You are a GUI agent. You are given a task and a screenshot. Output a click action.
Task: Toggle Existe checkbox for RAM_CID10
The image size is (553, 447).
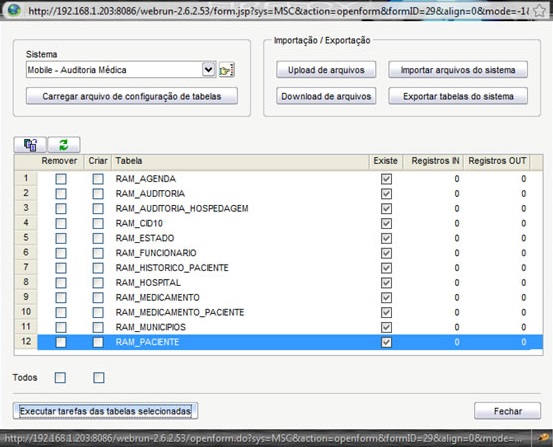[x=386, y=223]
